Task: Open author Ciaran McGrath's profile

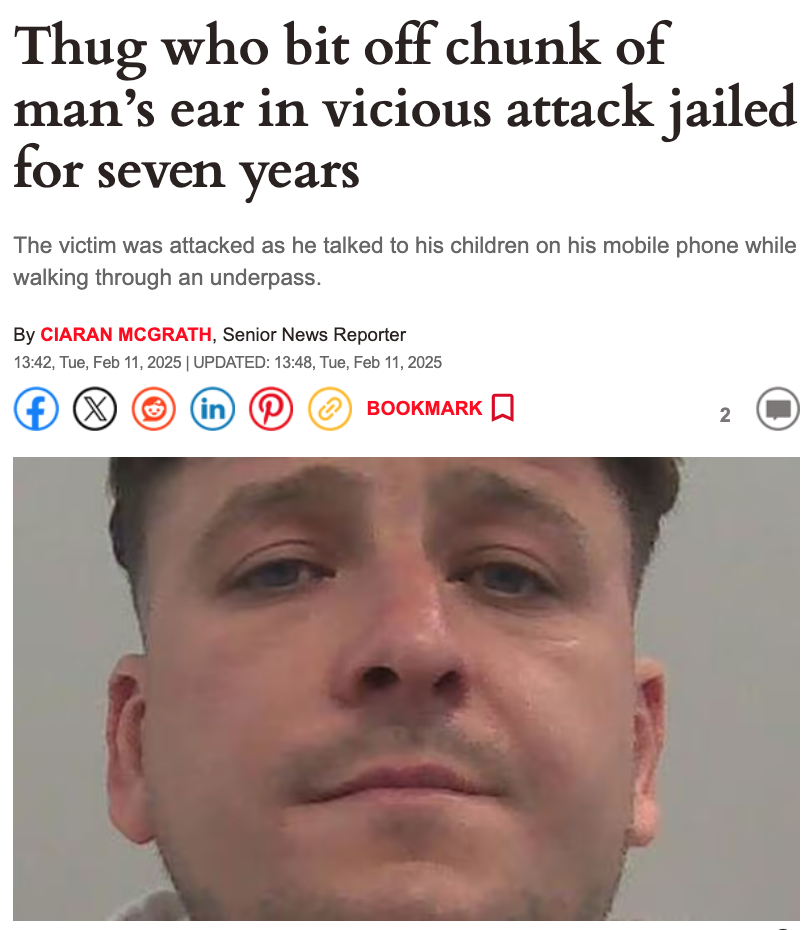Action: 126,335
